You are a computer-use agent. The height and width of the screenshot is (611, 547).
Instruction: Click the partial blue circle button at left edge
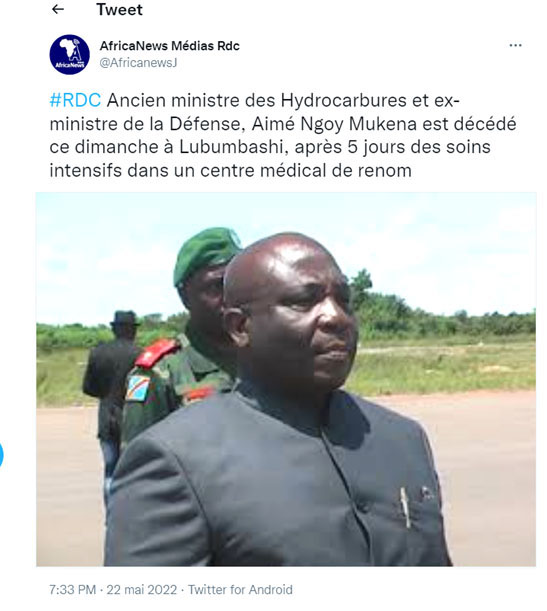pyautogui.click(x=1, y=454)
